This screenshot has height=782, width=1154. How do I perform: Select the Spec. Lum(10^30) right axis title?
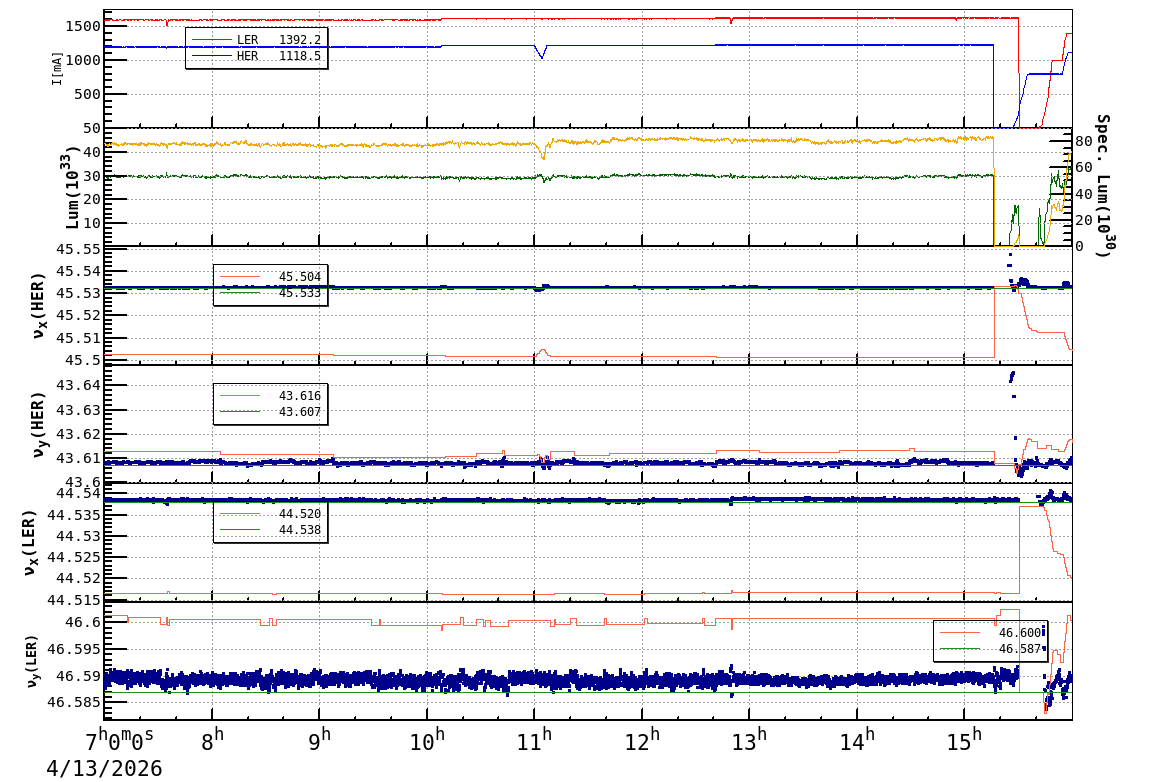[x=1102, y=185]
